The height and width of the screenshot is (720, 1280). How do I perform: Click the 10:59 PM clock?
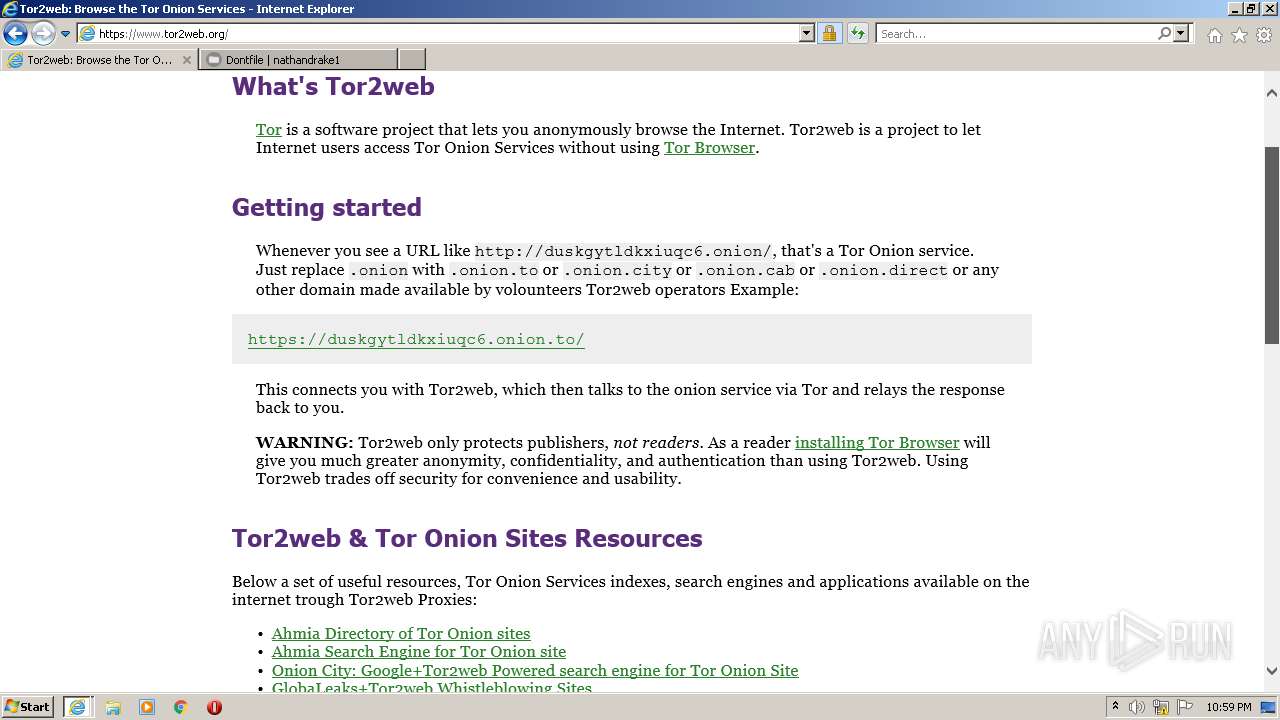click(x=1229, y=707)
